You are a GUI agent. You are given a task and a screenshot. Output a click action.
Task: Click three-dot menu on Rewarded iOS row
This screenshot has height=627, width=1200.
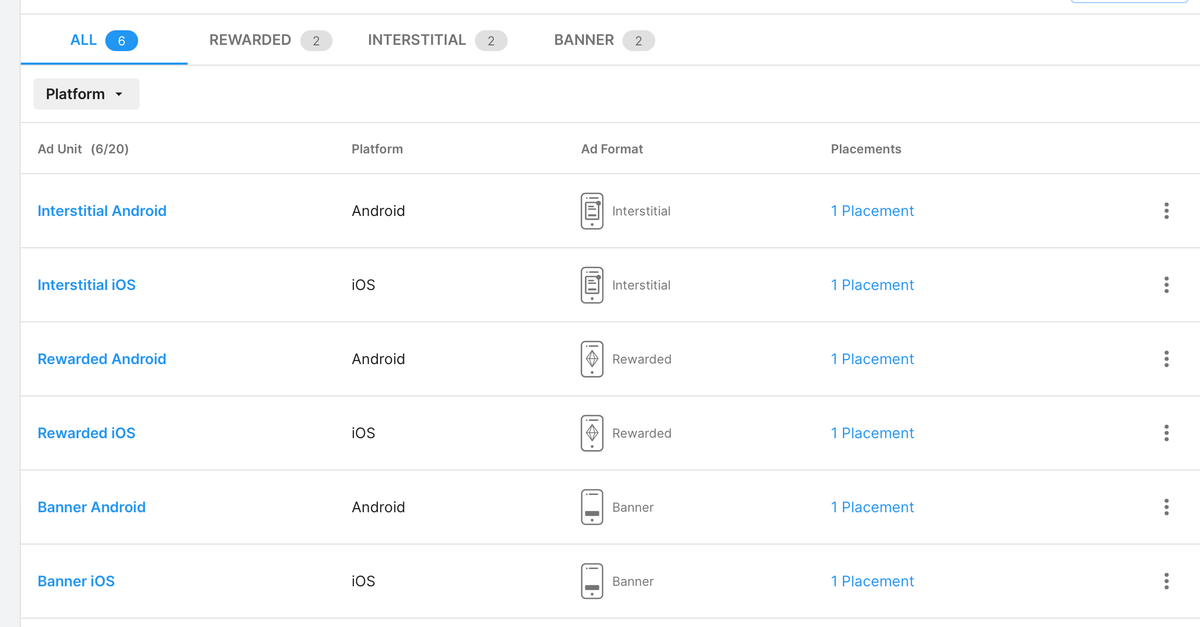pyautogui.click(x=1166, y=433)
